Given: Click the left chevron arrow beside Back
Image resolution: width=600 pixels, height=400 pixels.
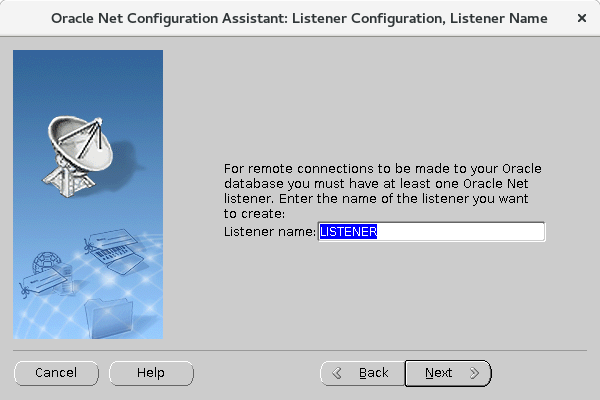Looking at the screenshot, I should (337, 373).
